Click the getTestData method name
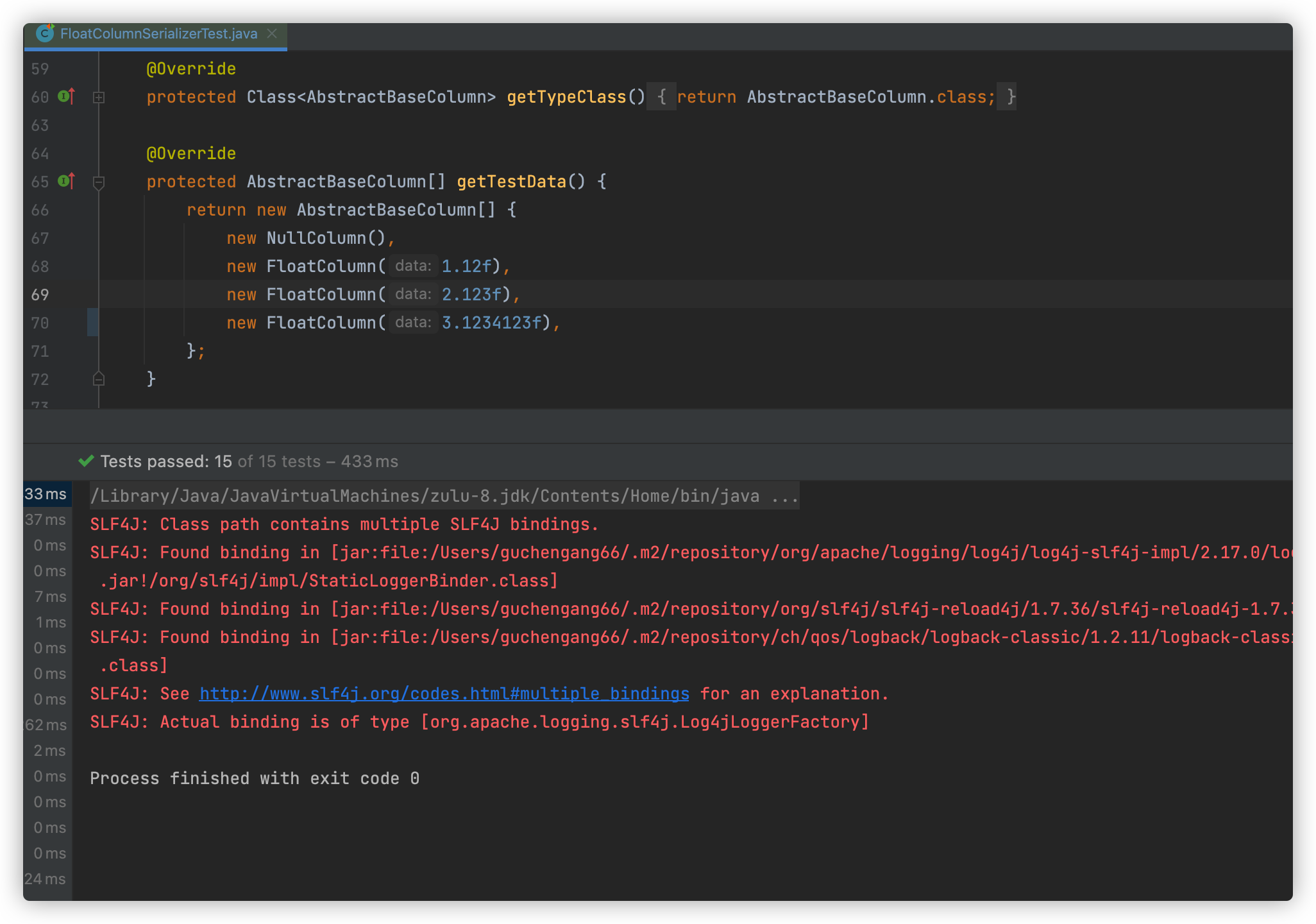The image size is (1316, 924). click(x=511, y=182)
